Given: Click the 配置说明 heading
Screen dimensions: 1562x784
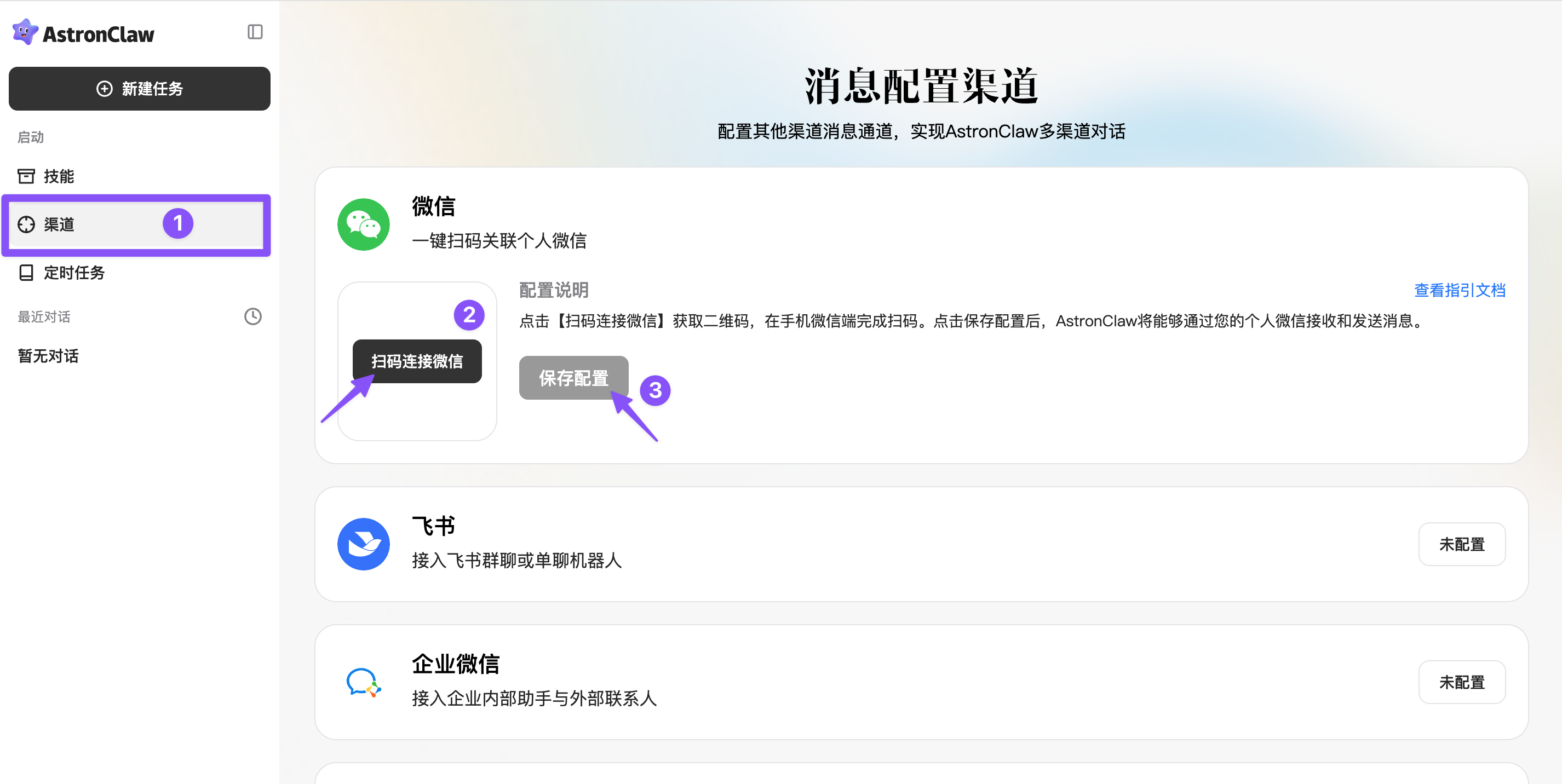Looking at the screenshot, I should click(554, 290).
